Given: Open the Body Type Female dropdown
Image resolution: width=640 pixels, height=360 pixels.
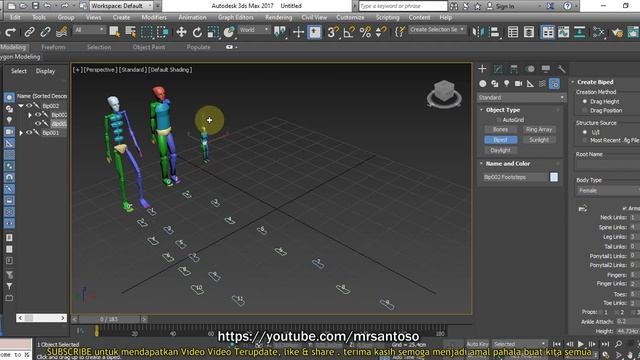Looking at the screenshot, I should (x=608, y=191).
